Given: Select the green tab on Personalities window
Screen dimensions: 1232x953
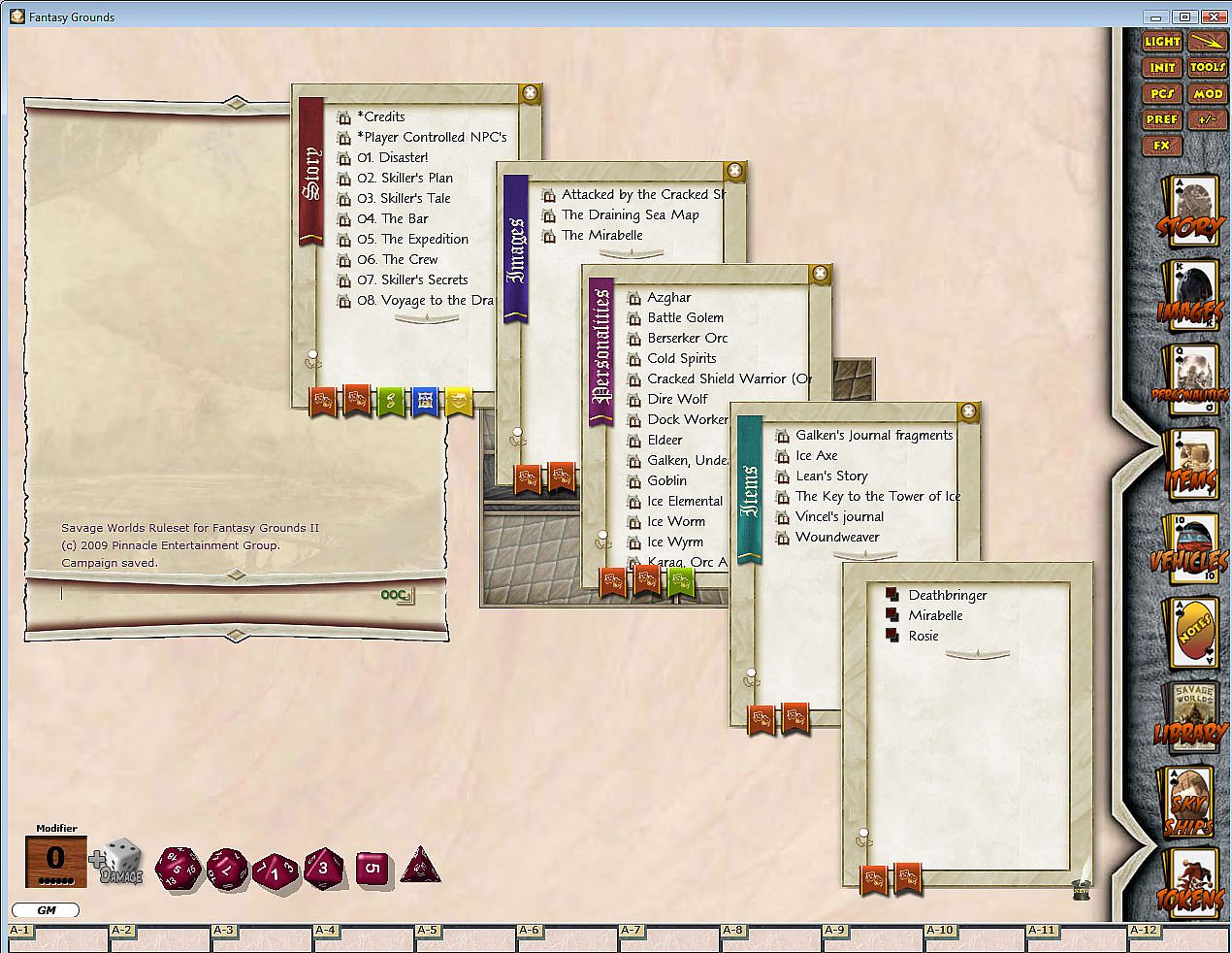Looking at the screenshot, I should (x=680, y=581).
